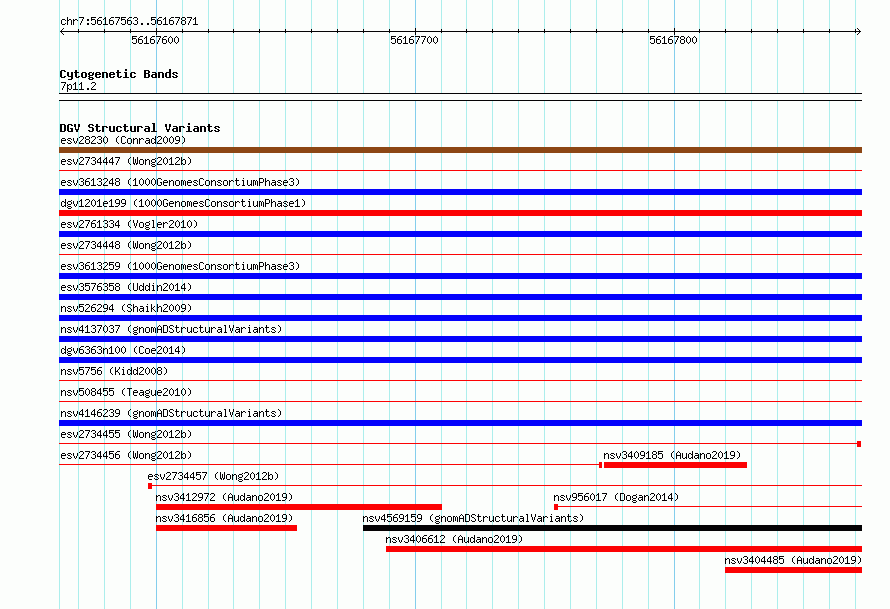Screen dimensions: 890x609
Task: Open dgv1201e199 (1000GenomesConsortiumPhase1) label
Action: pyautogui.click(x=183, y=203)
